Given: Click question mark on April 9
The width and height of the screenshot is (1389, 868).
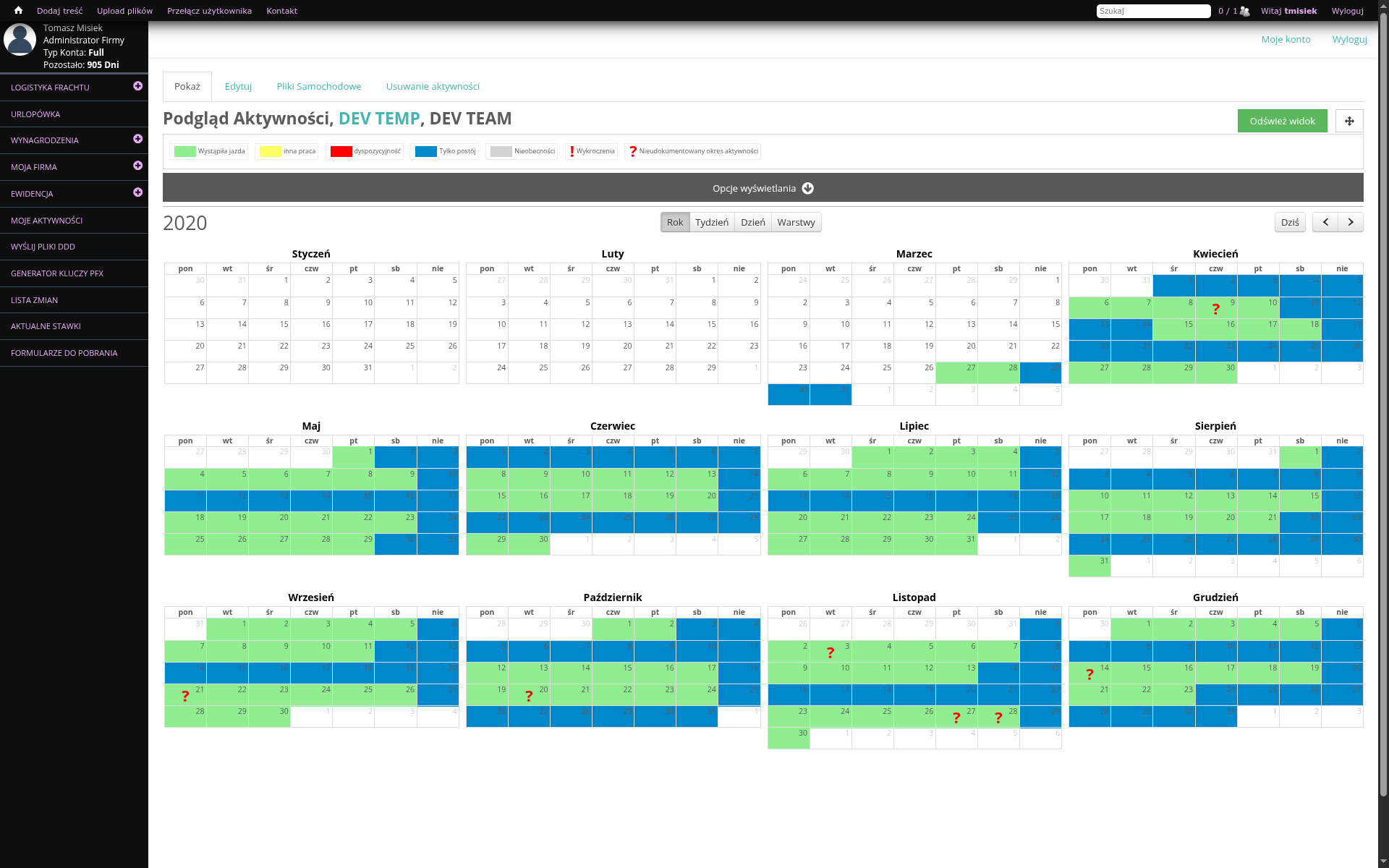Looking at the screenshot, I should click(1215, 309).
